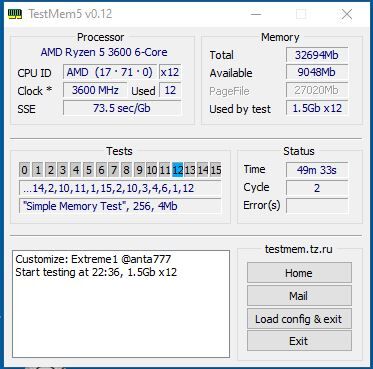Click the highlighted test box 12
Viewport: 373px width, 369px height.
click(x=178, y=170)
